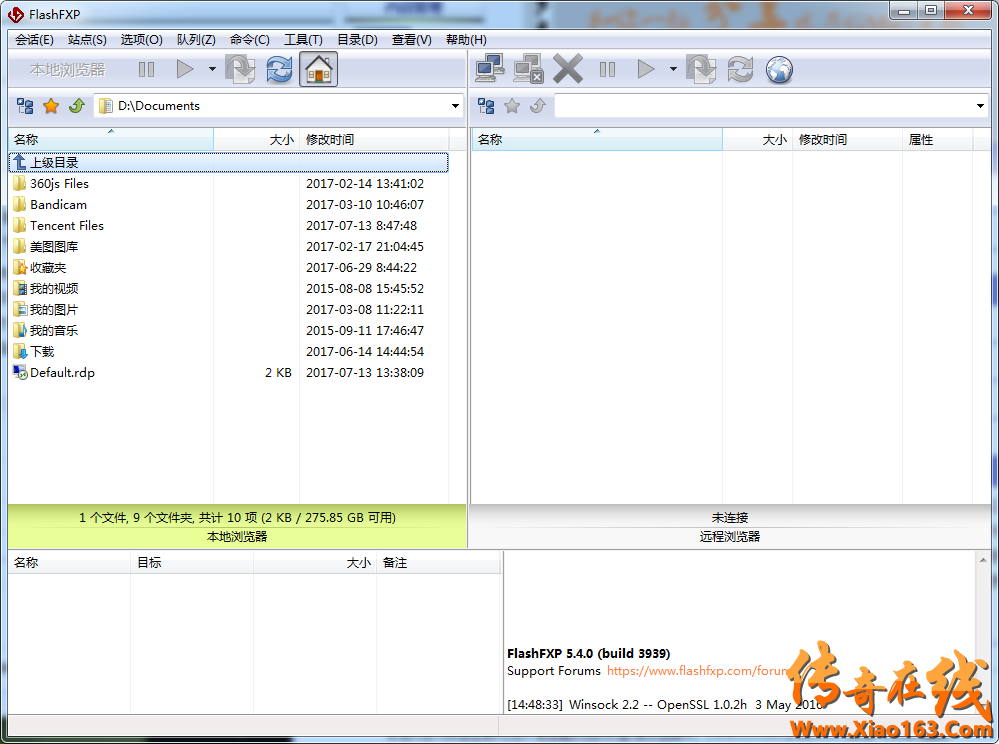Image resolution: width=999 pixels, height=744 pixels.
Task: Click the remote play transfer icon
Action: (646, 69)
